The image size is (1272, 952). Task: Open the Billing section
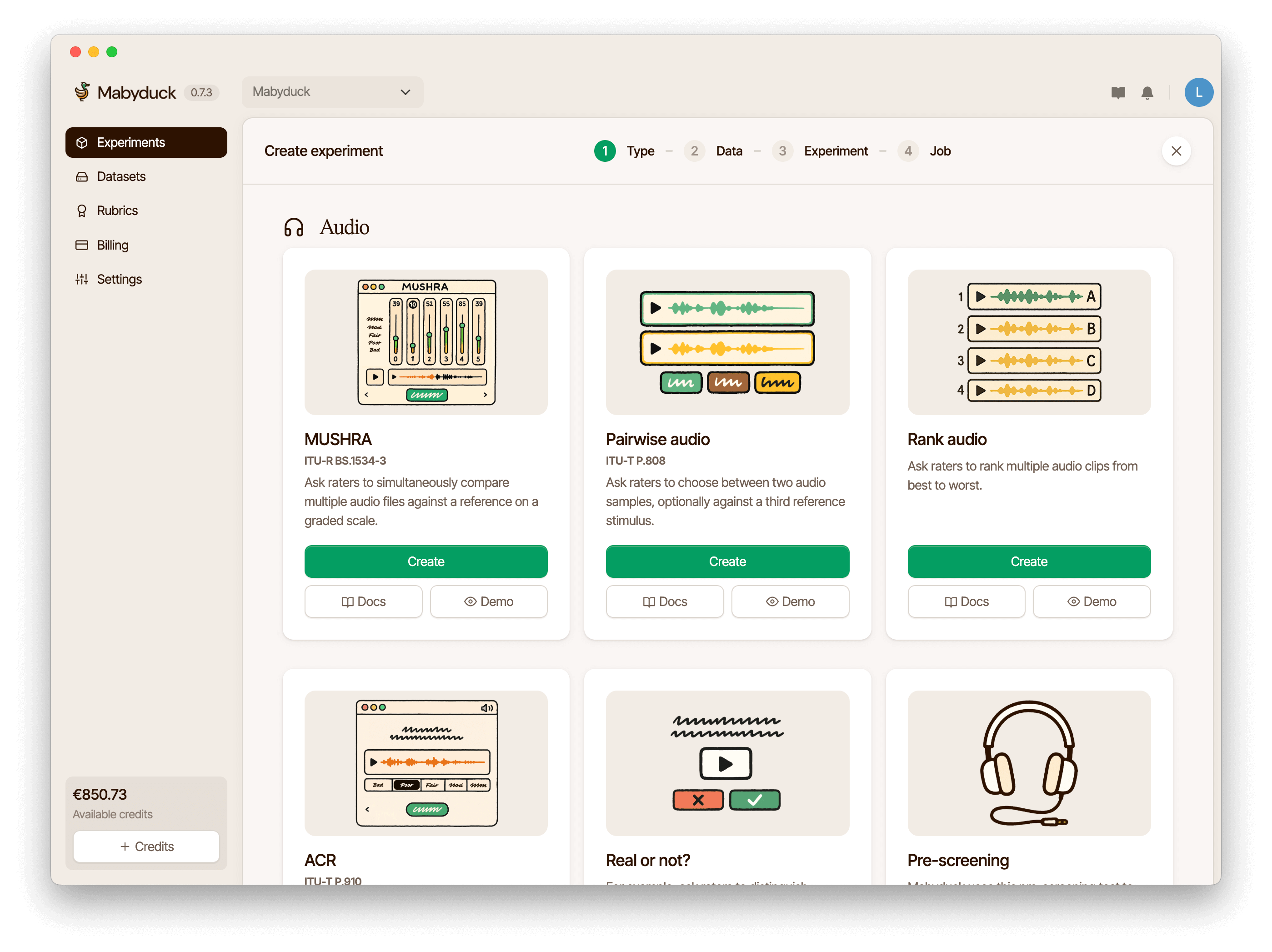[113, 245]
